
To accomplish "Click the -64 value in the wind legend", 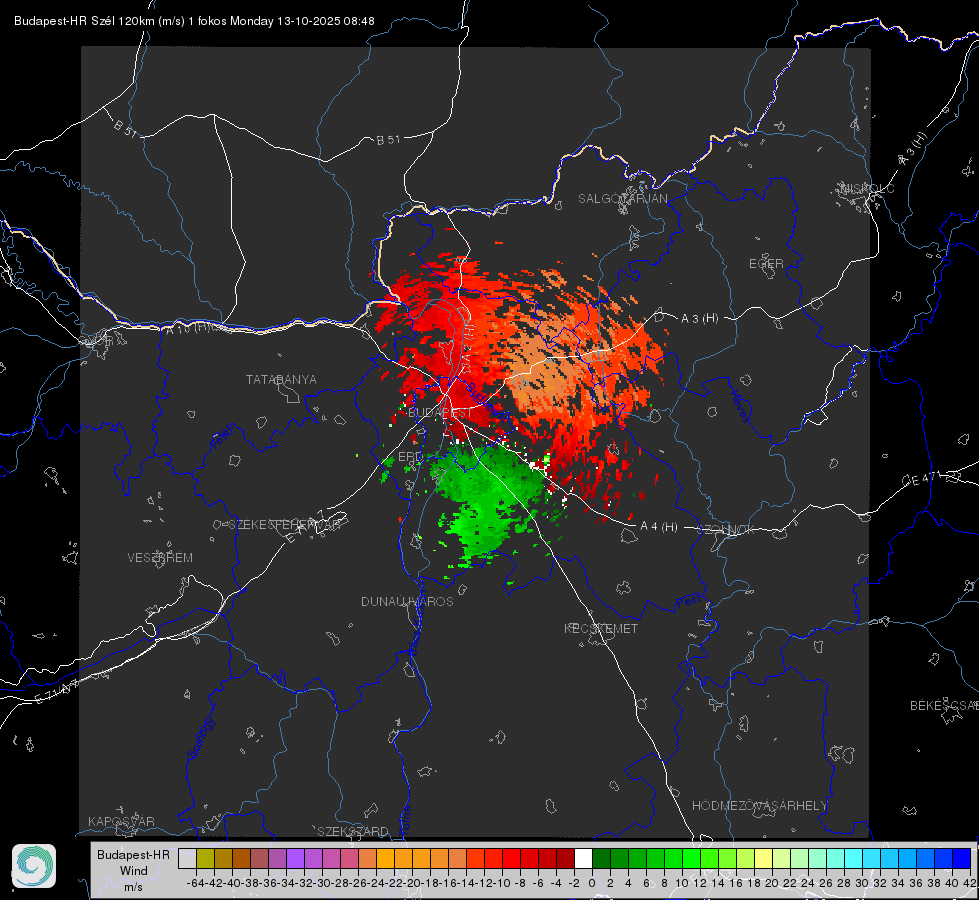I will pyautogui.click(x=195, y=883).
